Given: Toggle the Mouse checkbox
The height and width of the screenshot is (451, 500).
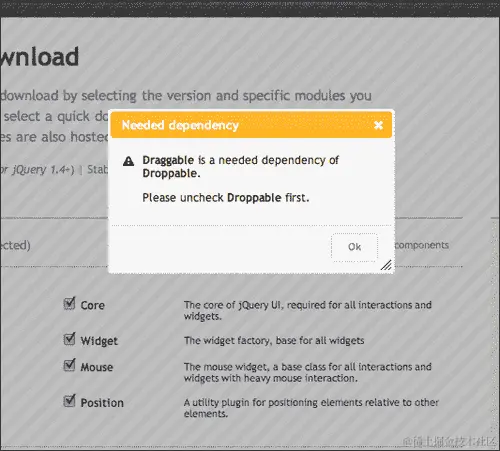Looking at the screenshot, I should (x=69, y=365).
